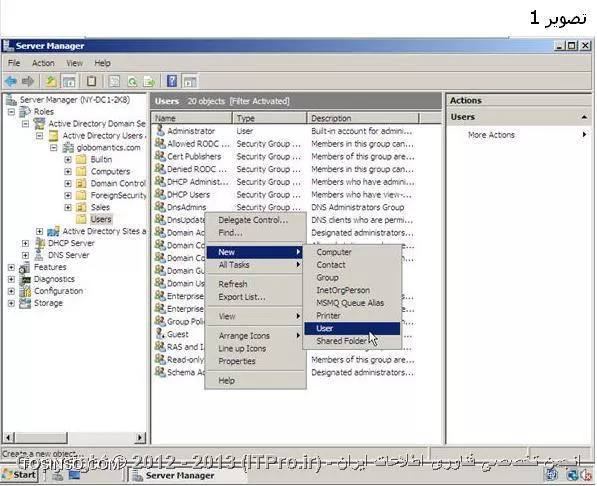
Task: Click tree pane scrollbar right arrow
Action: tap(140, 437)
